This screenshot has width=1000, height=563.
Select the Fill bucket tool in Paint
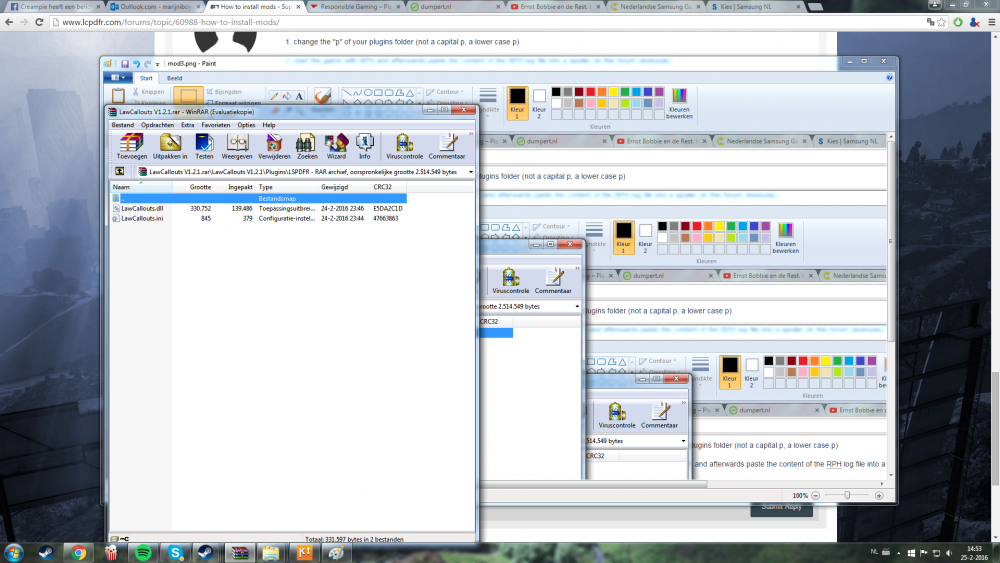coord(286,96)
